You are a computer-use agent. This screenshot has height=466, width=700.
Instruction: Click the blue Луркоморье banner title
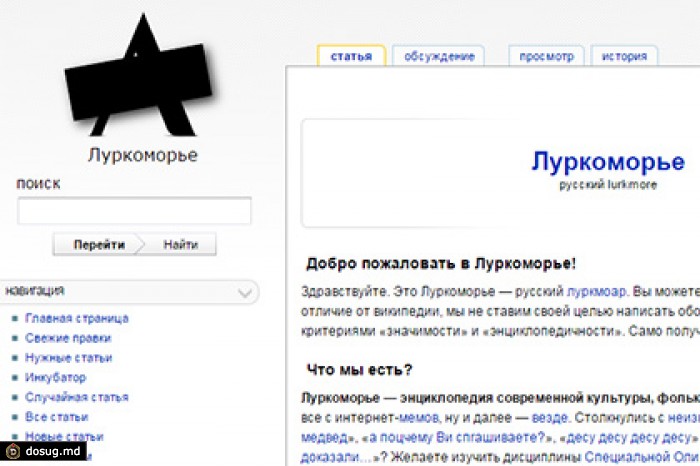tap(608, 162)
